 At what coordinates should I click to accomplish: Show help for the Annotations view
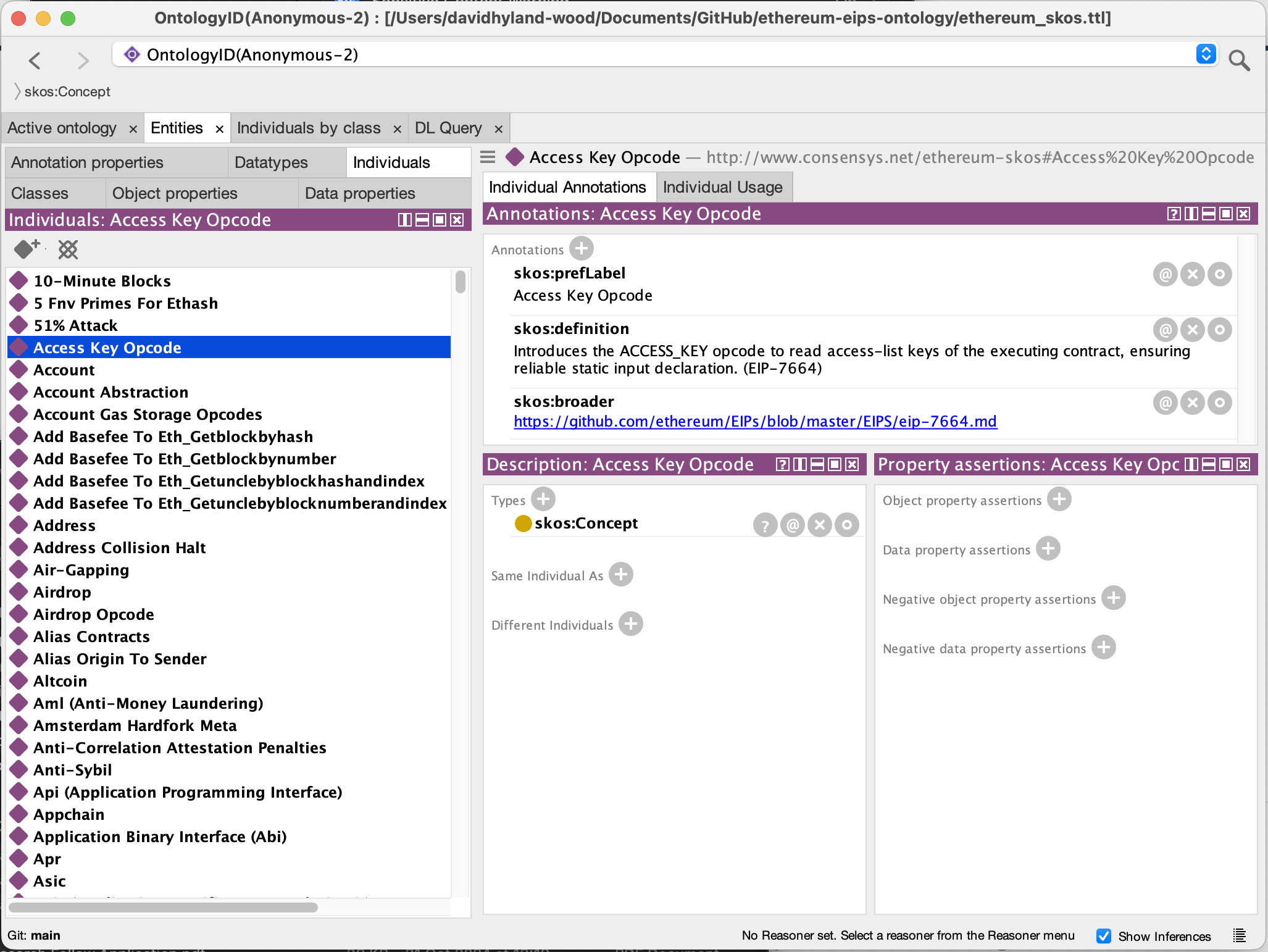1174,214
